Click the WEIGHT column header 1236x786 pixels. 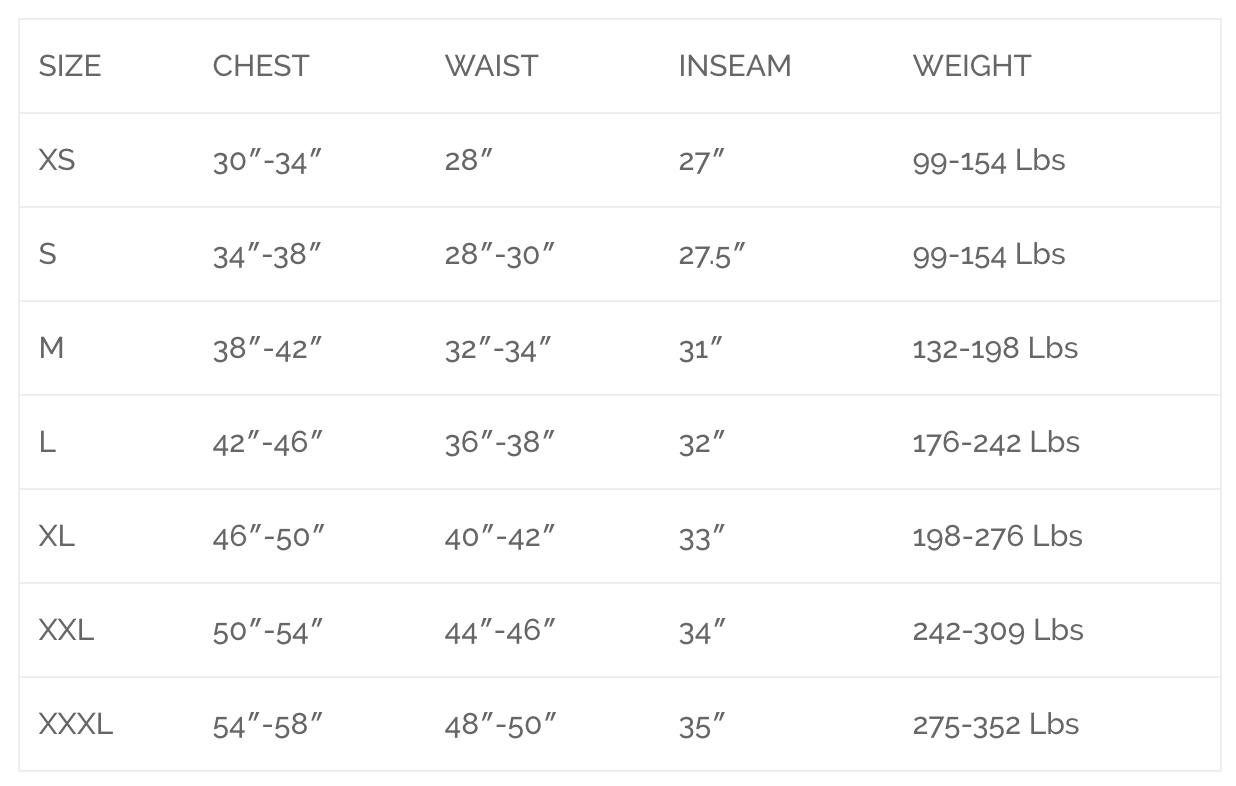click(x=971, y=66)
